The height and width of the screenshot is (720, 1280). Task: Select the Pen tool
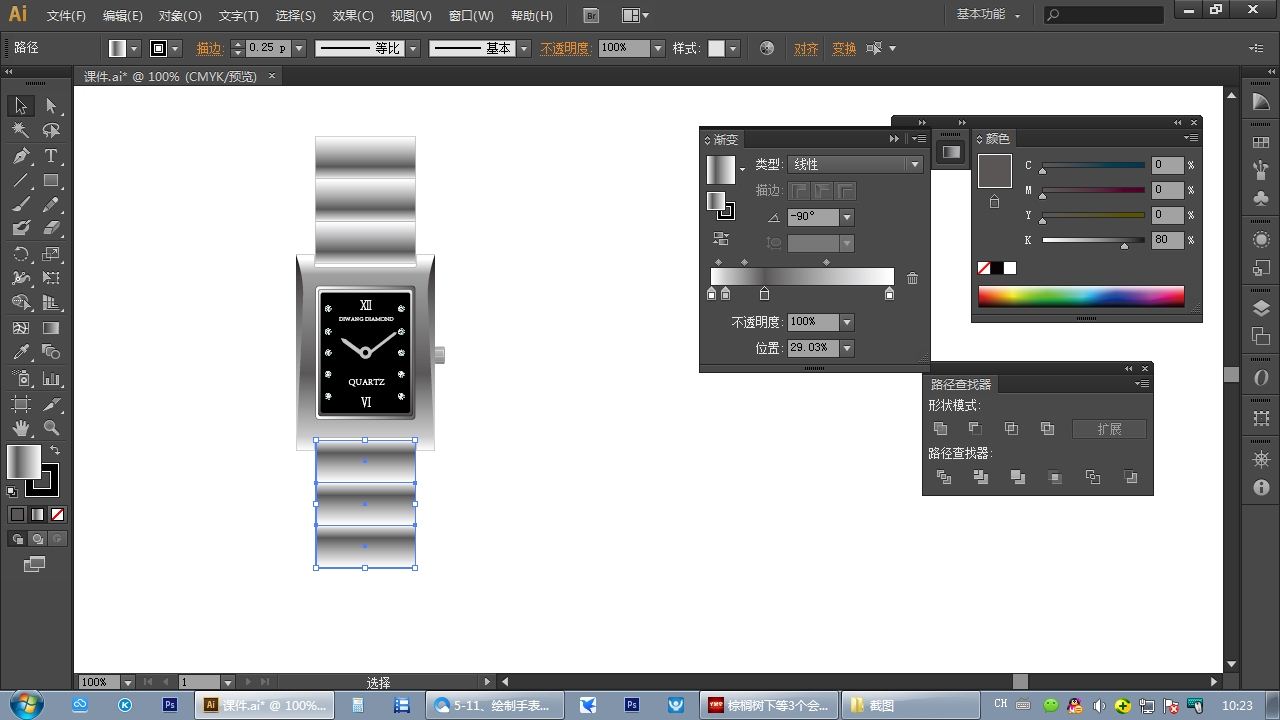point(21,156)
